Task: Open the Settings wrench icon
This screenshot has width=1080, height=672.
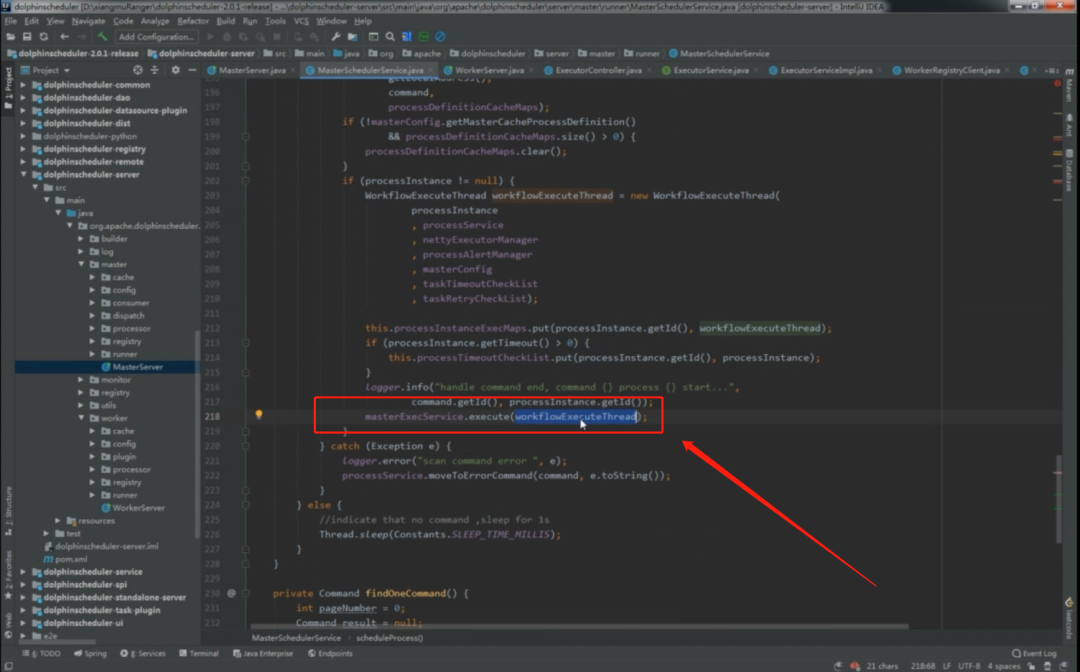Action: [335, 36]
